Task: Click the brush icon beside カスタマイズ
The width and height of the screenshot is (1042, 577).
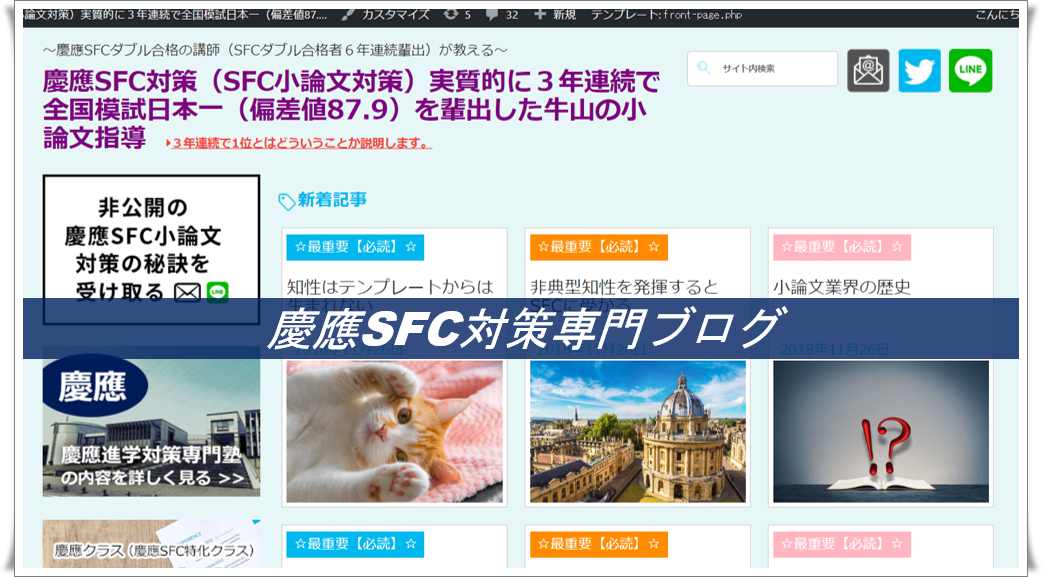Action: 348,15
